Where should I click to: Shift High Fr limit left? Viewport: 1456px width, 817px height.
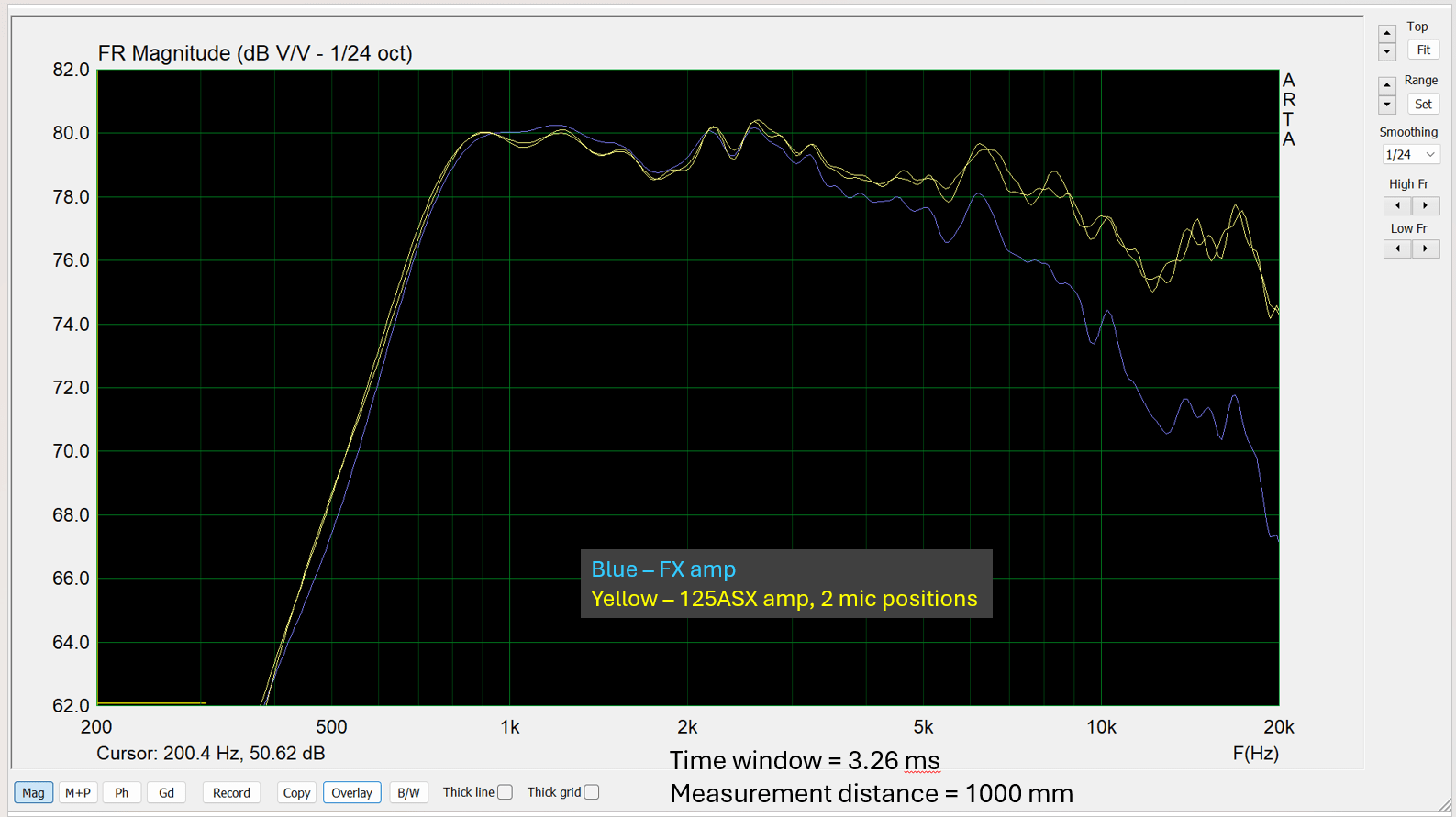click(1397, 205)
